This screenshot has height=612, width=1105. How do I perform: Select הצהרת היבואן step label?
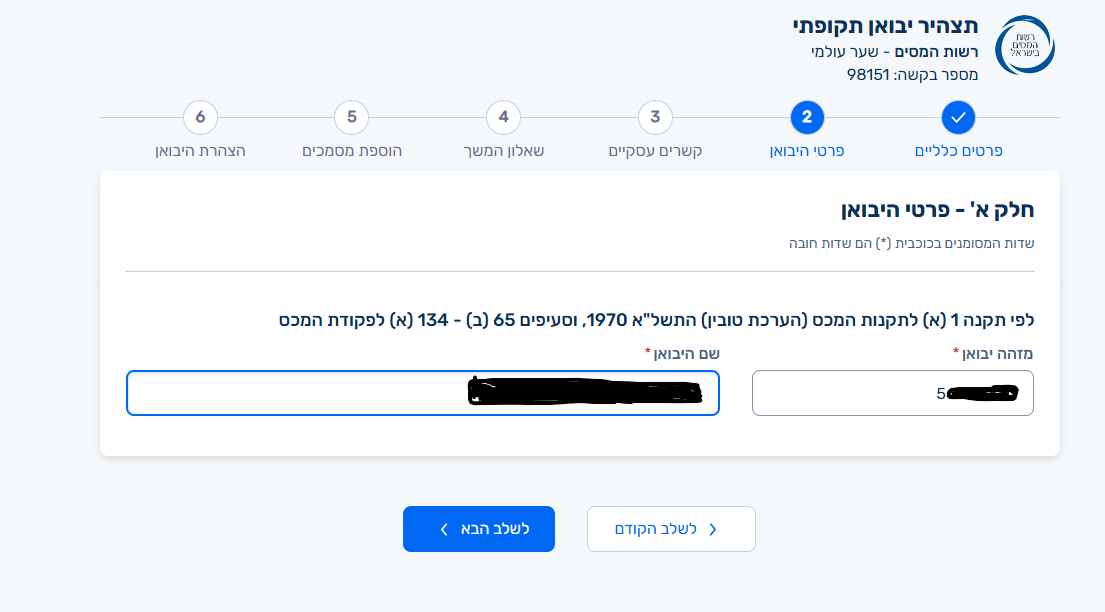click(x=200, y=151)
